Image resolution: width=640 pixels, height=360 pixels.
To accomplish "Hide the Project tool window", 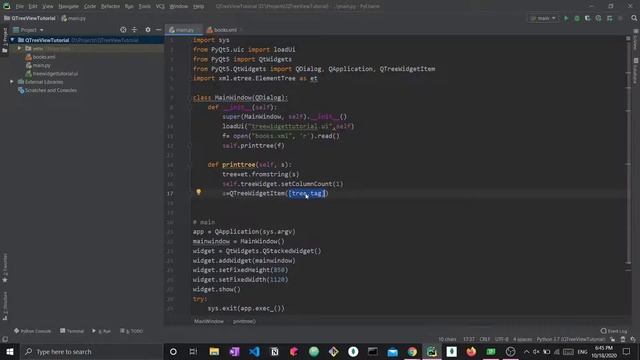I will (158, 30).
